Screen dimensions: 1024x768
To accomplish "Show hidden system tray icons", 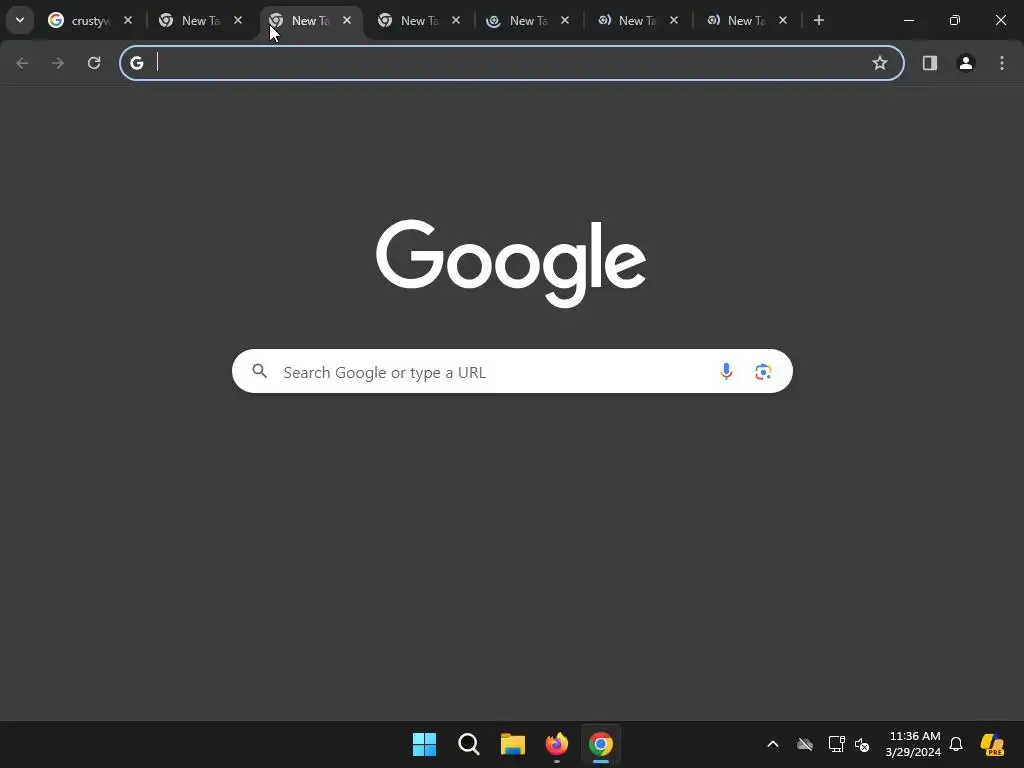I will pos(773,744).
